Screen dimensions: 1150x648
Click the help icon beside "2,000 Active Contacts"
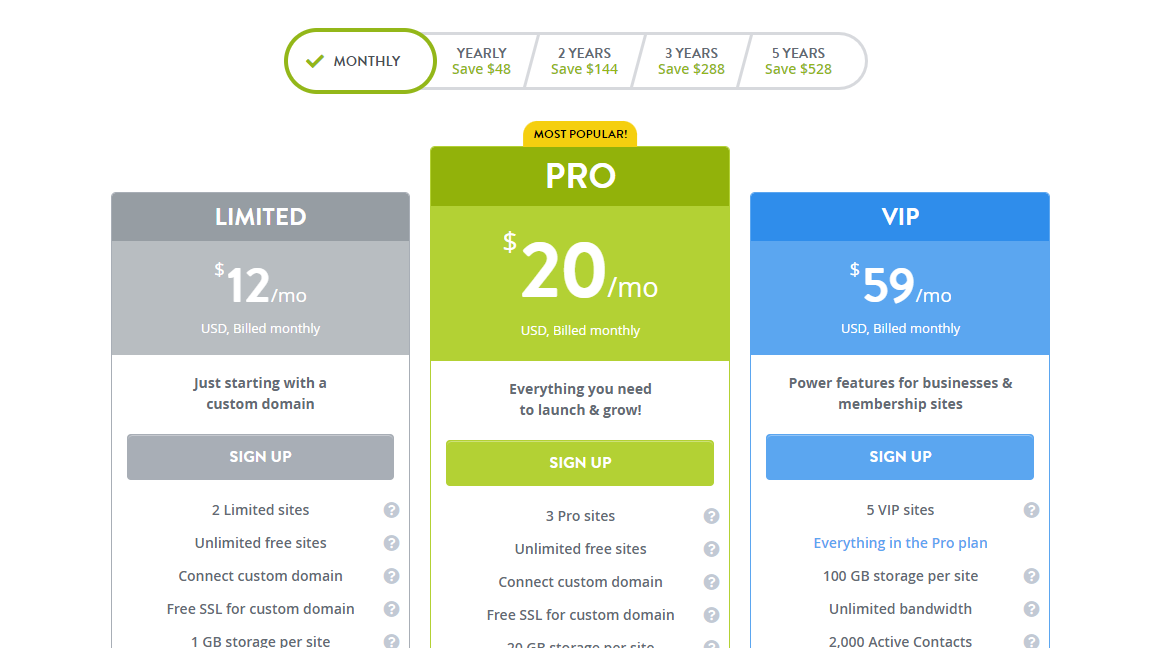1032,641
